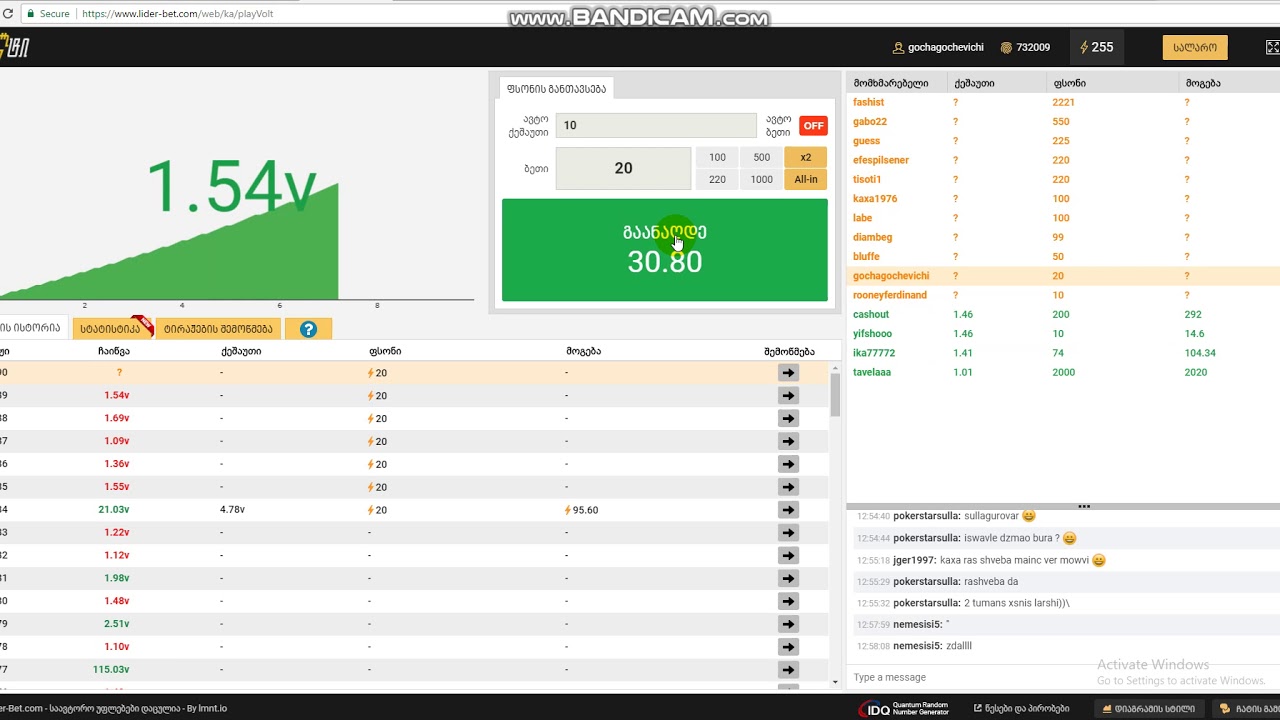Select the 100 quick bet amount
1280x720 pixels.
(x=717, y=157)
